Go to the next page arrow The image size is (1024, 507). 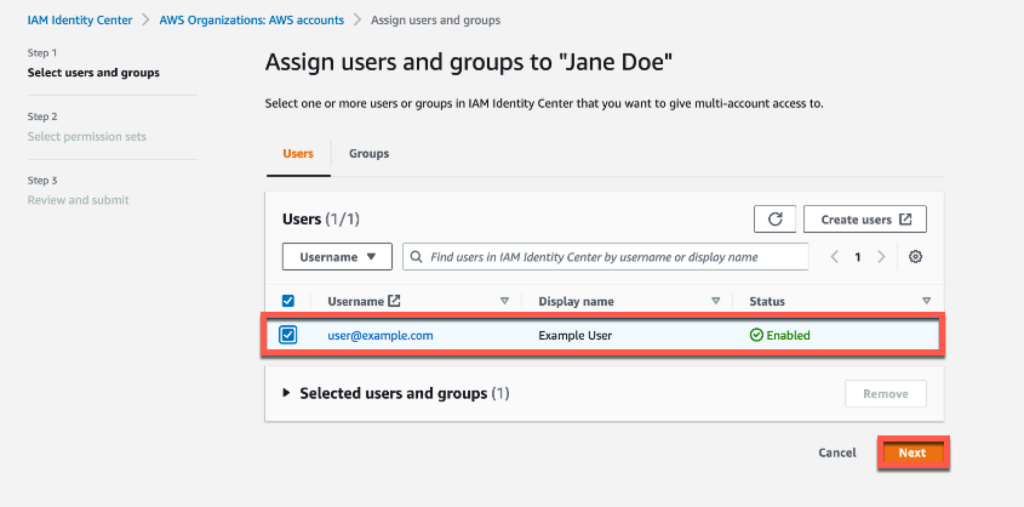pos(881,257)
